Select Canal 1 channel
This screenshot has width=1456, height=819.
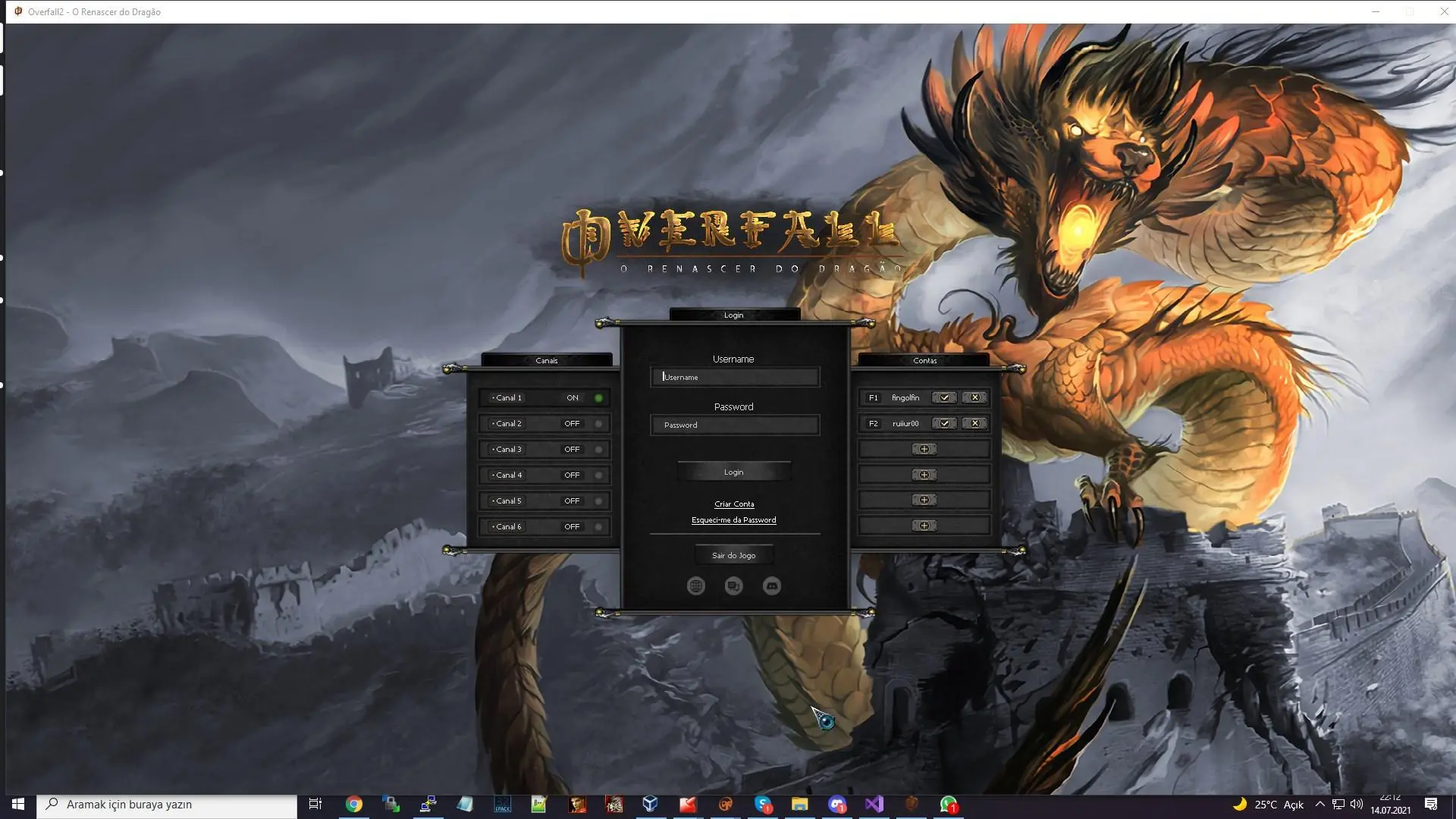pyautogui.click(x=544, y=397)
